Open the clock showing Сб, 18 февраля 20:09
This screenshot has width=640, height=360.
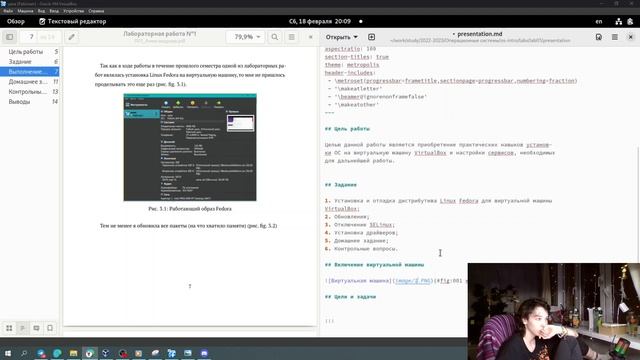pyautogui.click(x=320, y=21)
